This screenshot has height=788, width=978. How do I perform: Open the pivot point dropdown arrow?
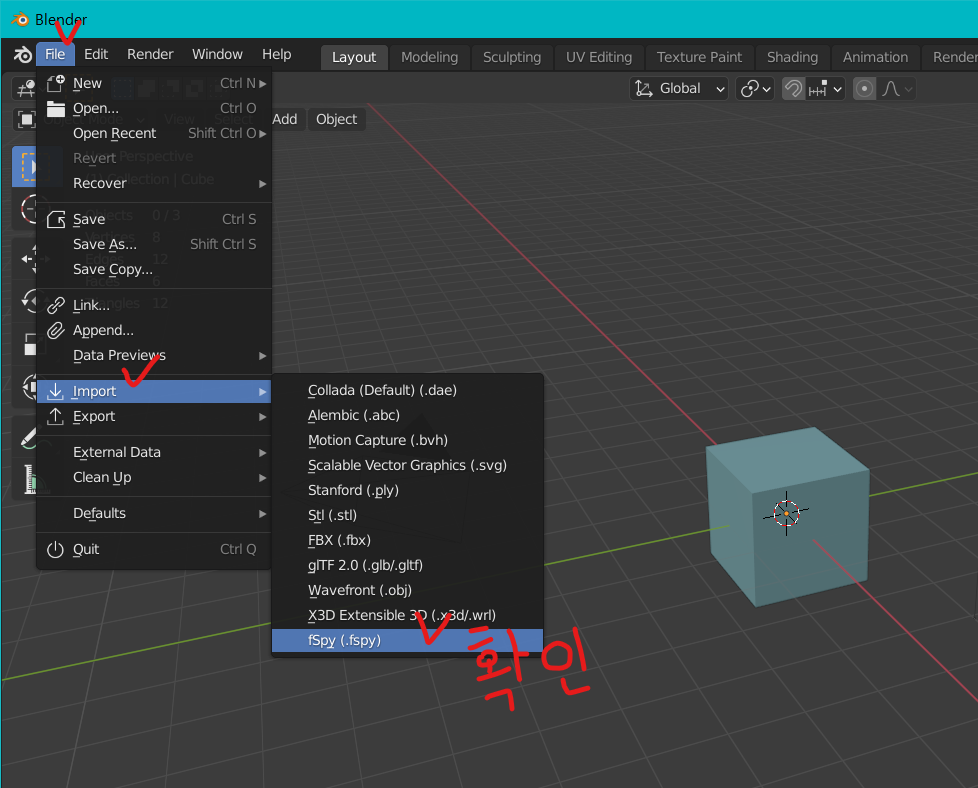(x=767, y=89)
